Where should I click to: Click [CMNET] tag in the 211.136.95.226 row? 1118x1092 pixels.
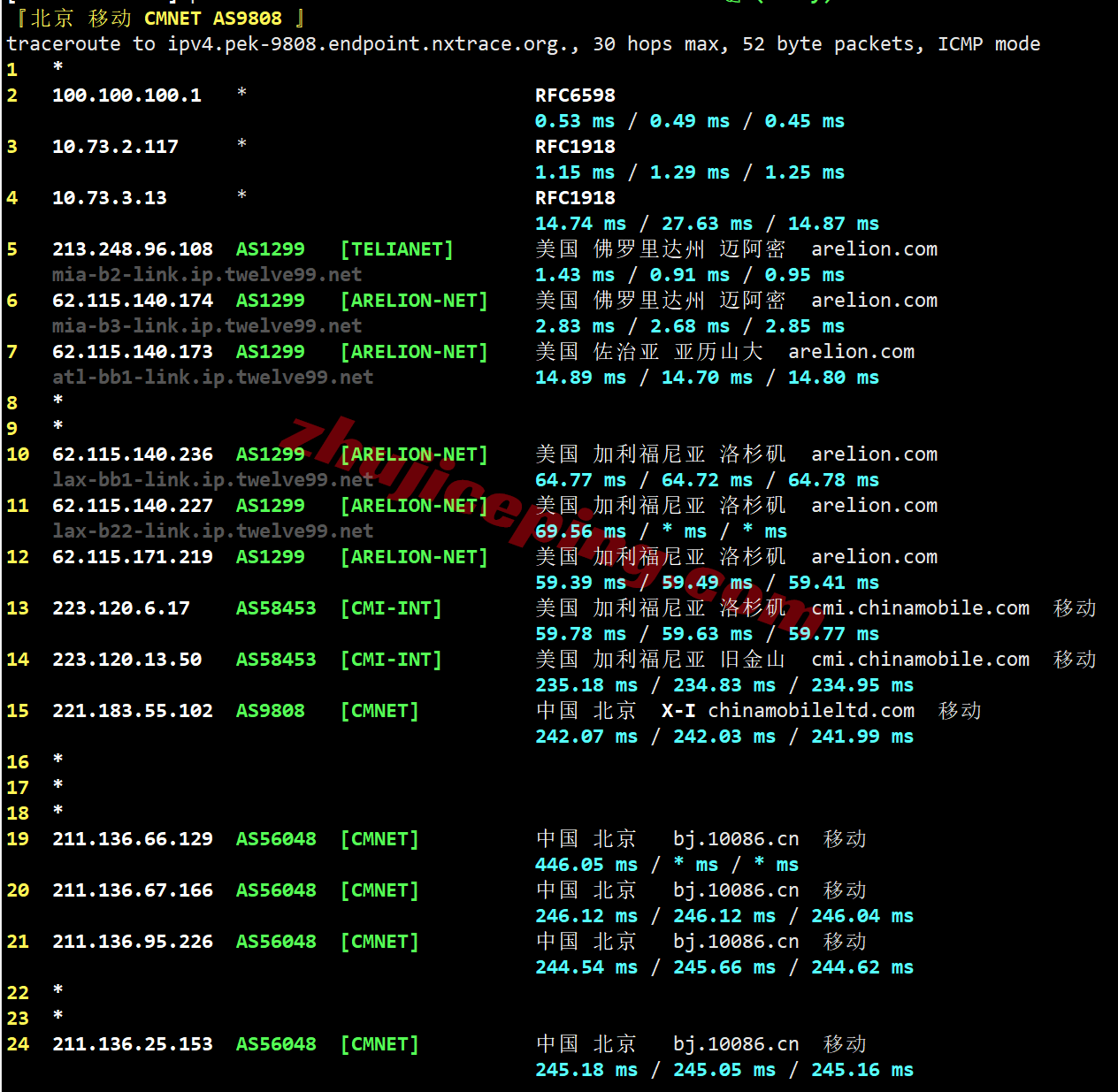click(379, 942)
